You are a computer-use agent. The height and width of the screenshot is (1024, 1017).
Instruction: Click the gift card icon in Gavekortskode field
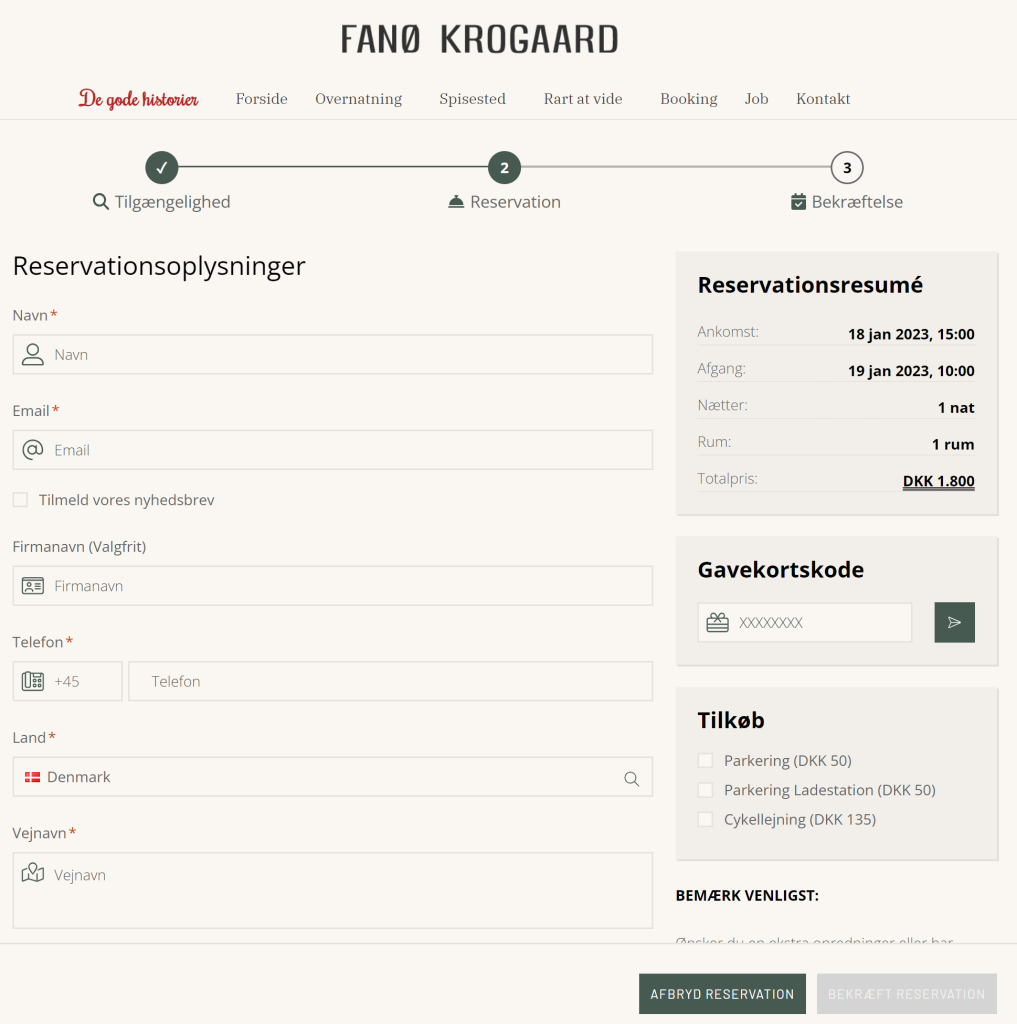718,622
